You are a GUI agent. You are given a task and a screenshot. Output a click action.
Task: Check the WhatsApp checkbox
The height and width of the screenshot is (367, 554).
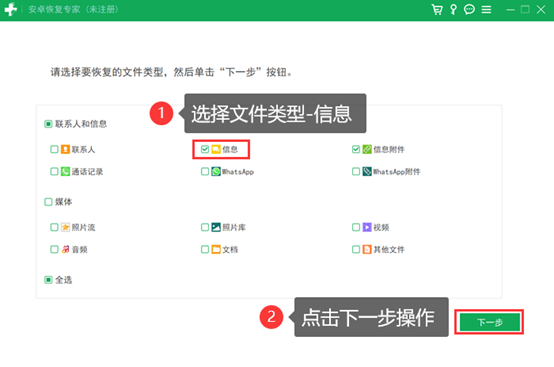pyautogui.click(x=205, y=172)
